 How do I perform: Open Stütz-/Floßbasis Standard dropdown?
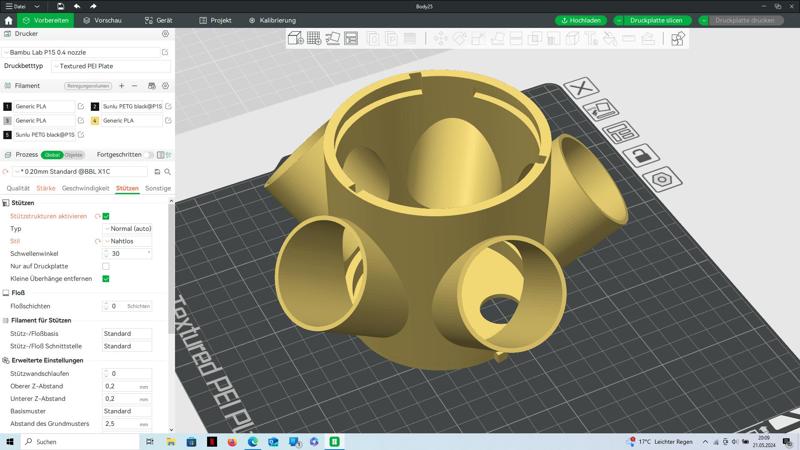127,334
